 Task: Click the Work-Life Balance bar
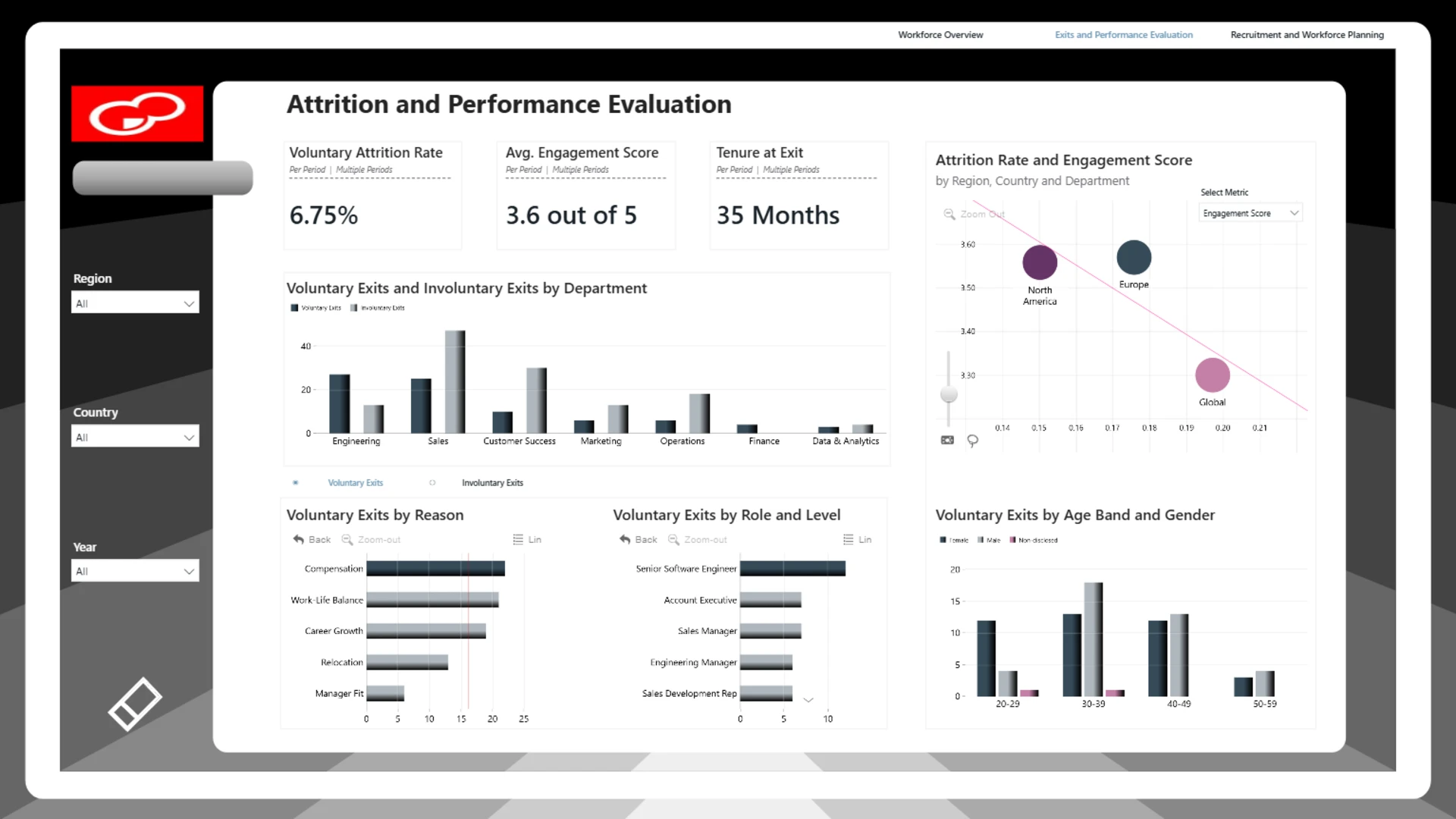432,600
